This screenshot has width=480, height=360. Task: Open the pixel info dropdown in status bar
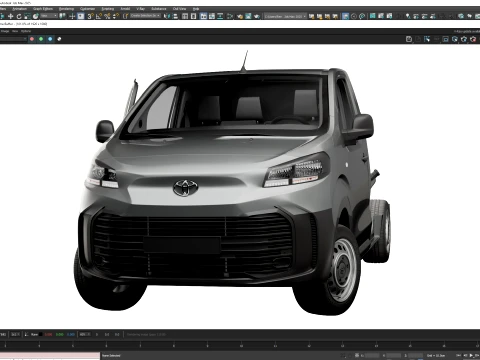pyautogui.click(x=85, y=334)
